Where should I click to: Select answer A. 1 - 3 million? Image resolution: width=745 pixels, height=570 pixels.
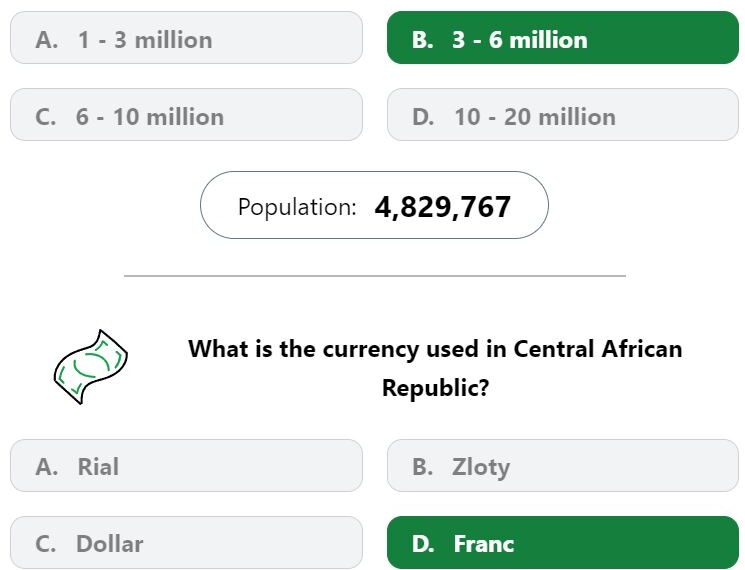186,38
